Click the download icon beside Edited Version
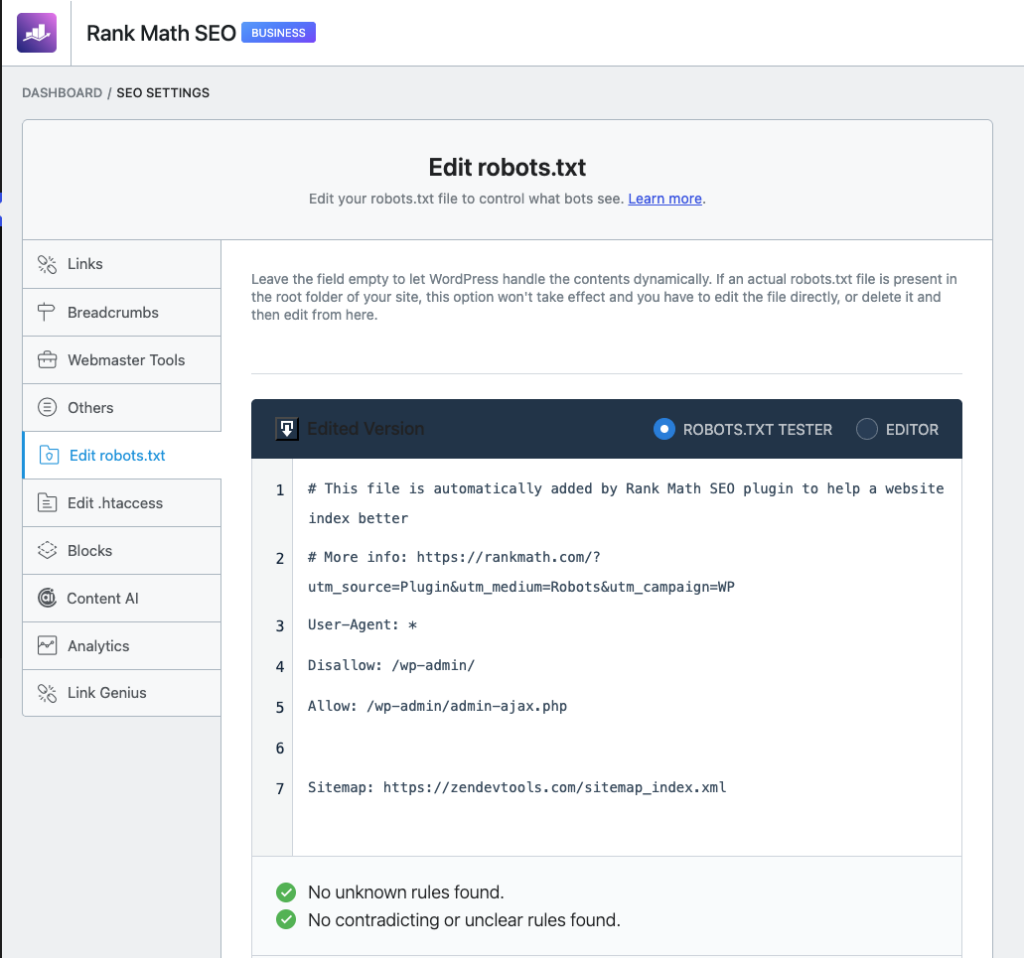 click(287, 429)
